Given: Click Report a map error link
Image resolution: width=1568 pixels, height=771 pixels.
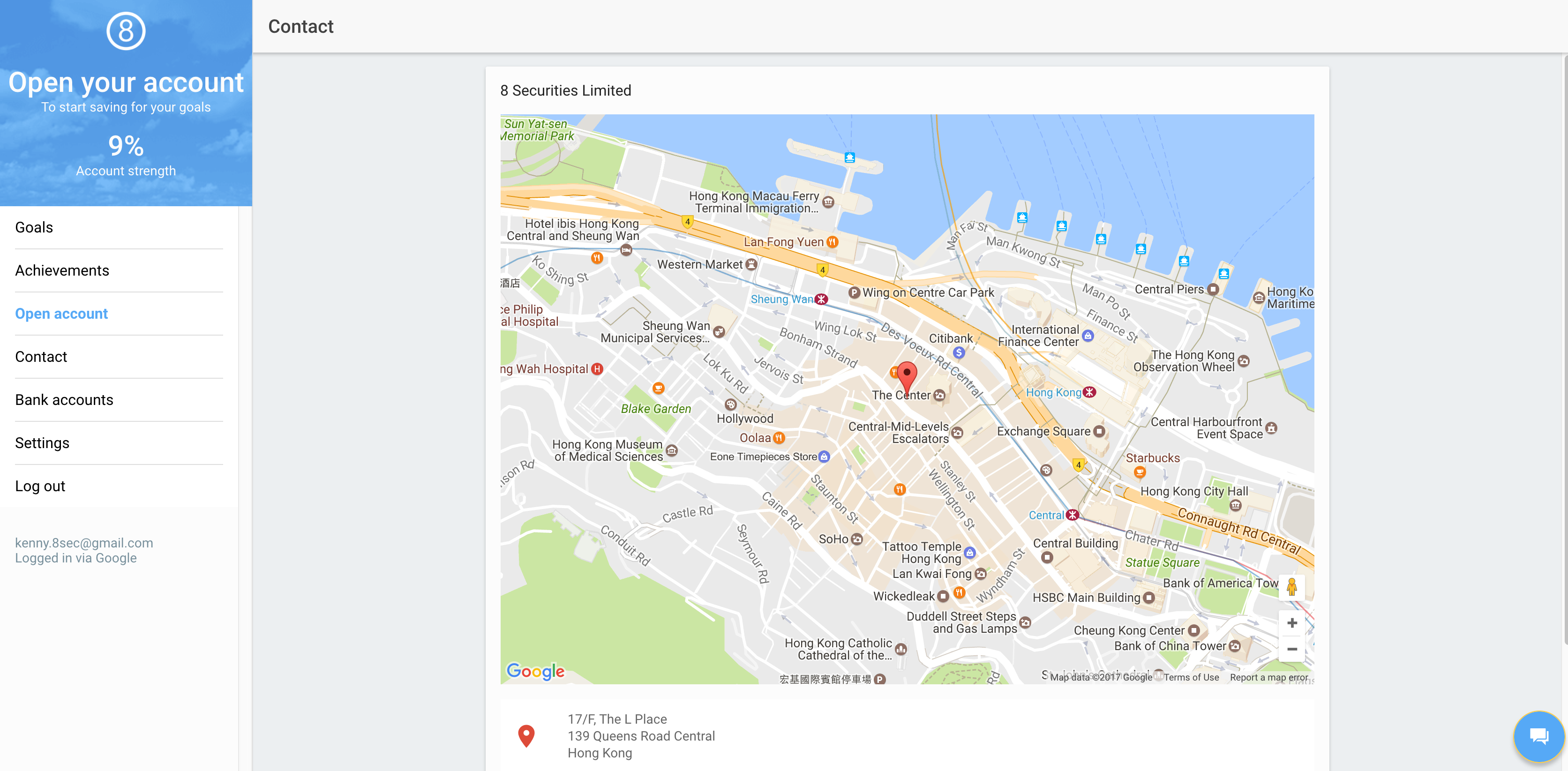Looking at the screenshot, I should [x=1268, y=677].
